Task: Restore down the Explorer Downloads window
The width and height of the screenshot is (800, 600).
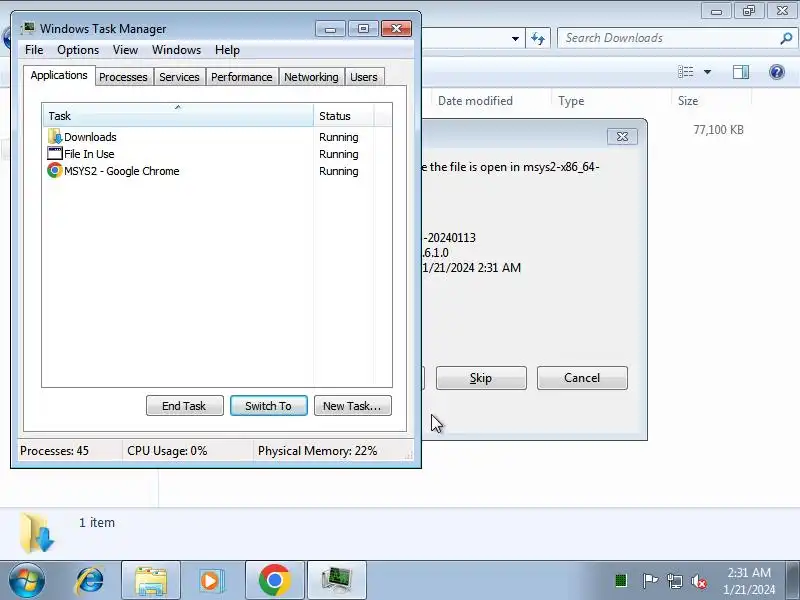Action: [x=749, y=11]
